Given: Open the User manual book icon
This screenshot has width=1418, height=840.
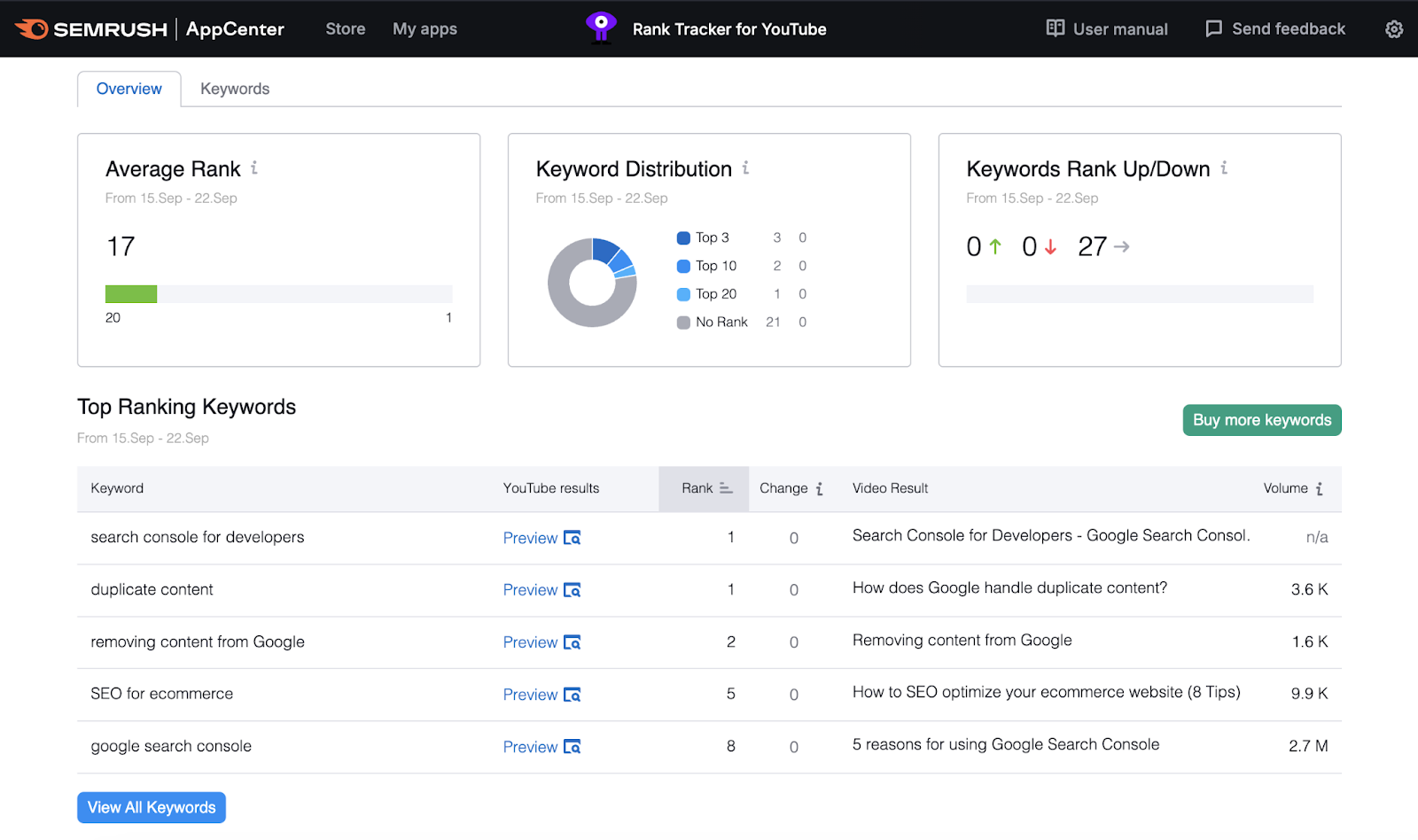Looking at the screenshot, I should click(x=1055, y=28).
